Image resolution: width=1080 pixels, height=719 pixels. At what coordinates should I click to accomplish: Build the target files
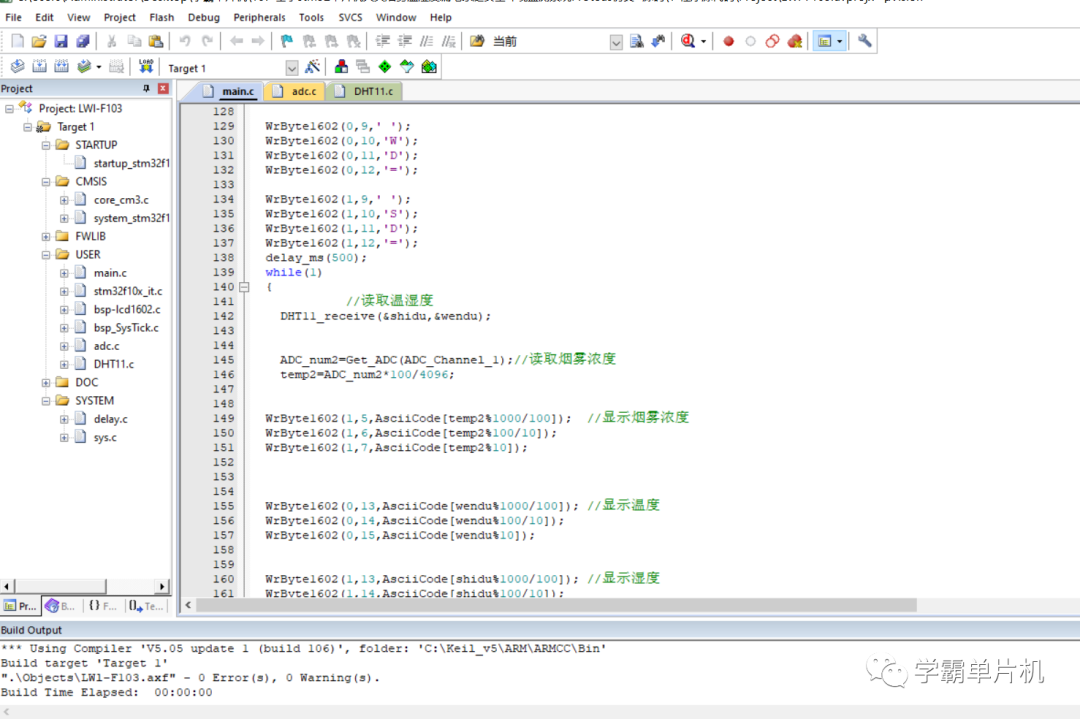[39, 67]
